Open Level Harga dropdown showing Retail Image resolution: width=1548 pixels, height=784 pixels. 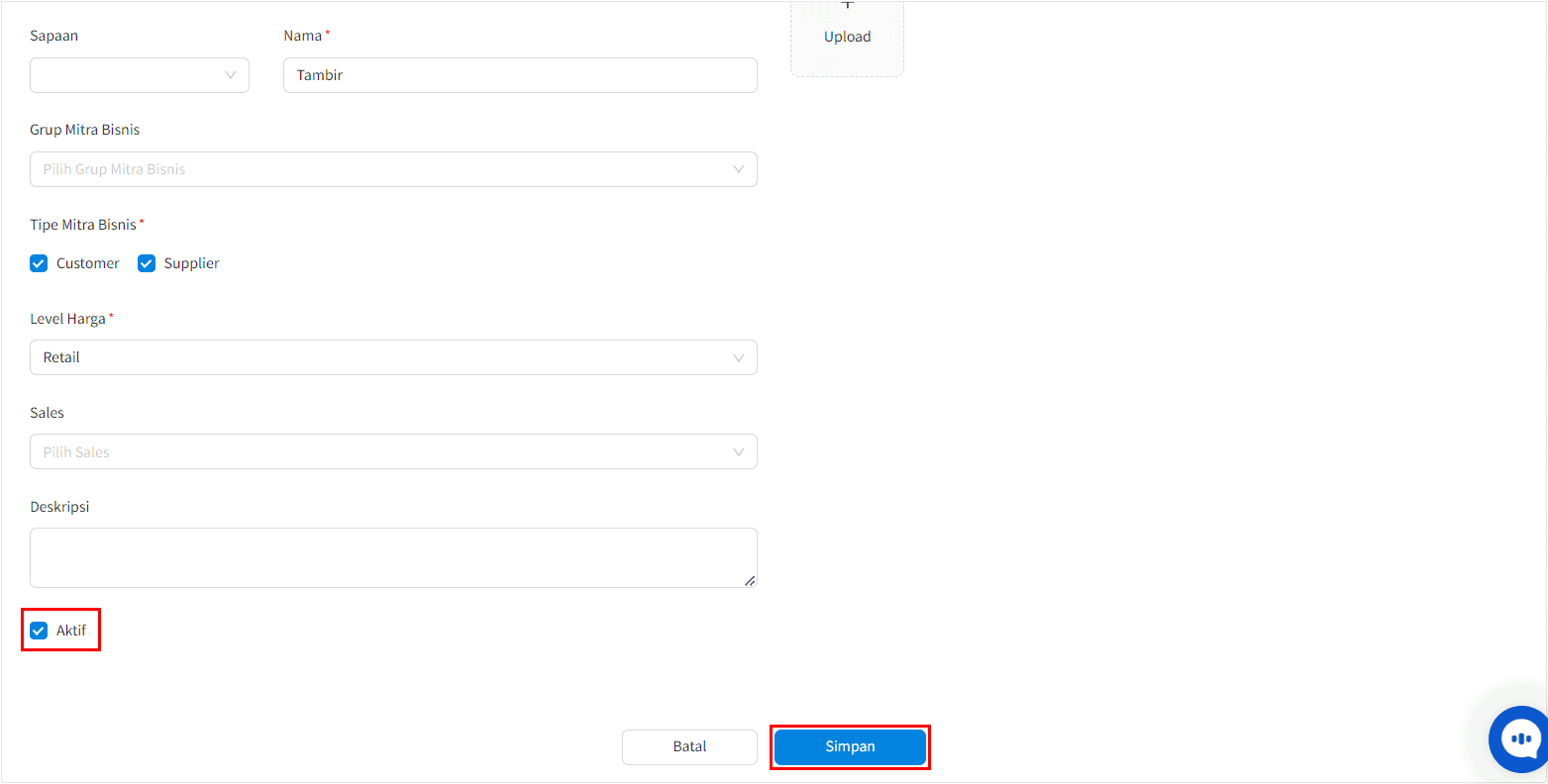(x=393, y=357)
